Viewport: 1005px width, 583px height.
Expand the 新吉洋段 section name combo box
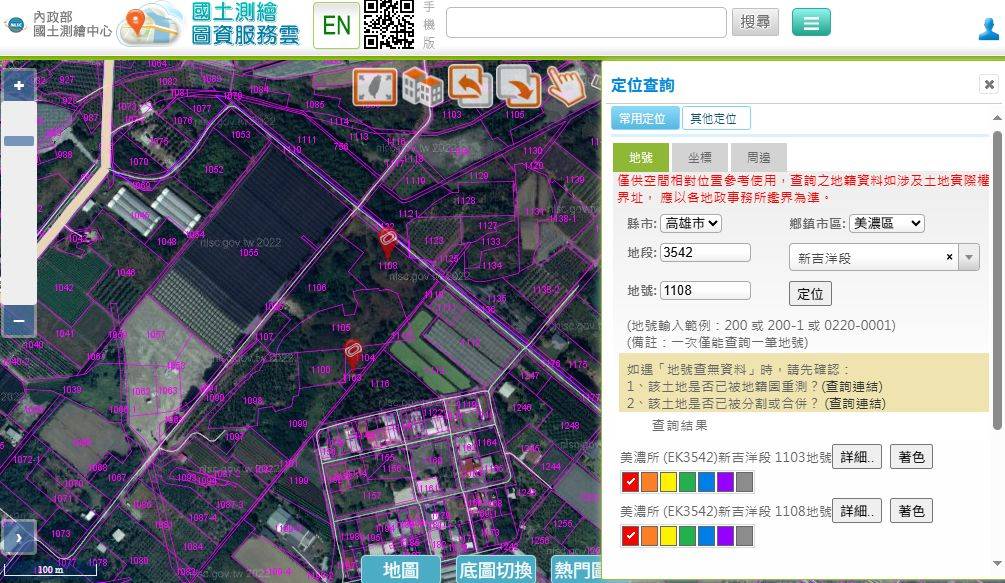[967, 257]
